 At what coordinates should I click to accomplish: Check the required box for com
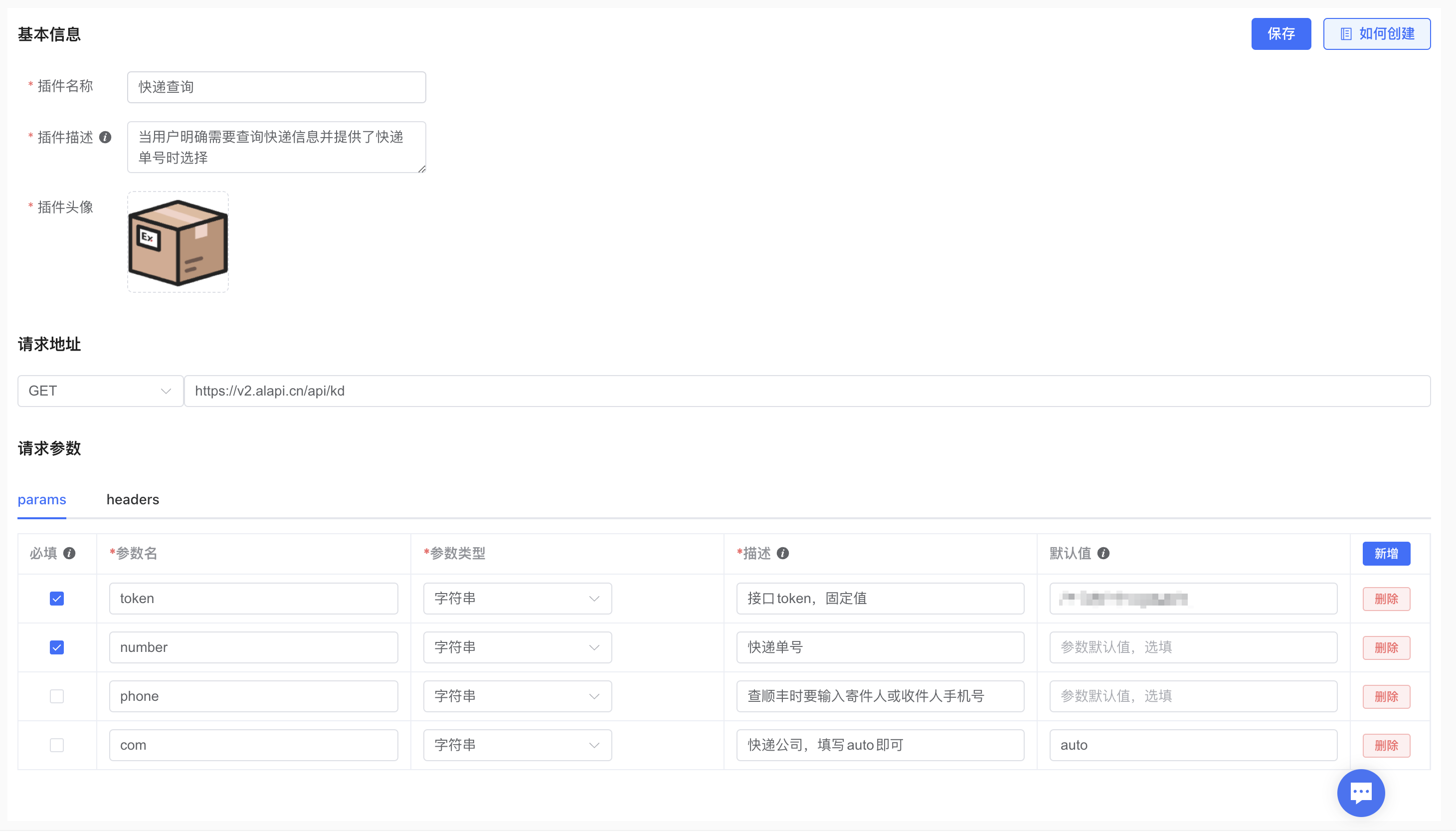click(56, 745)
